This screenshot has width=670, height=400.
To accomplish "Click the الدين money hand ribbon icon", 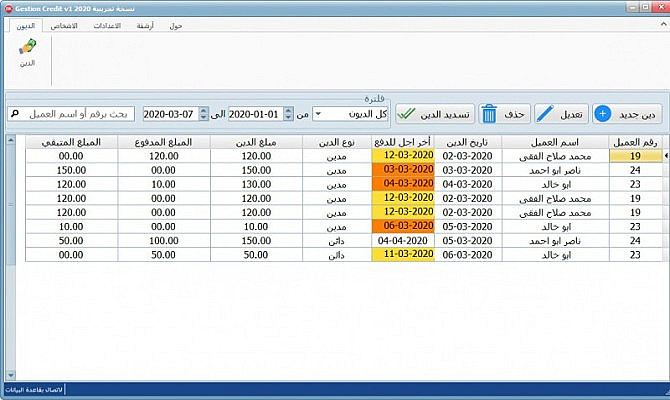I will click(27, 53).
